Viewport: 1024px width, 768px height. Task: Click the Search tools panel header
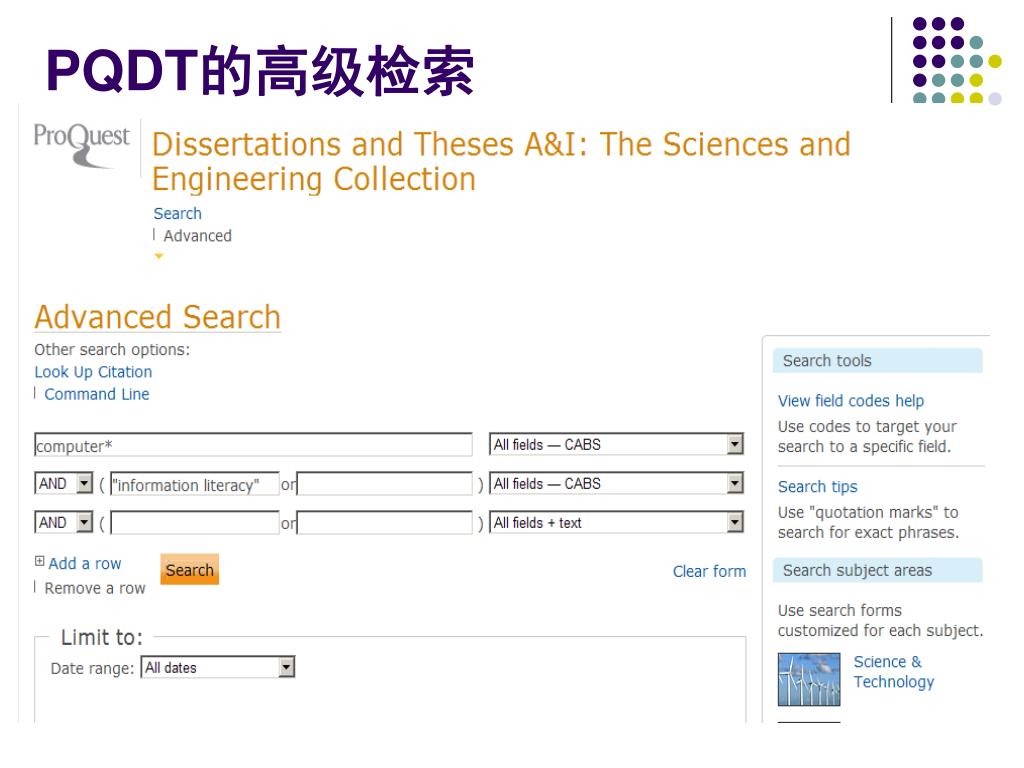(877, 360)
